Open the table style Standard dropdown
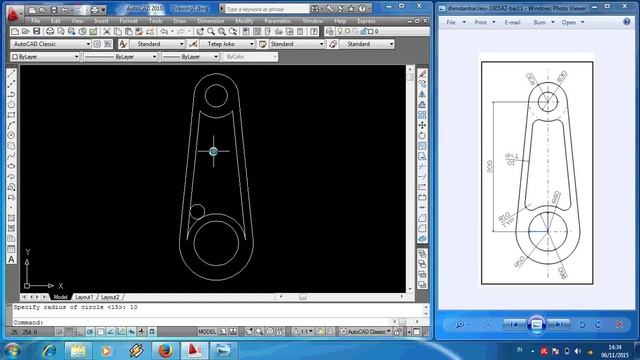Screen dimensions: 640x360 point(297,44)
